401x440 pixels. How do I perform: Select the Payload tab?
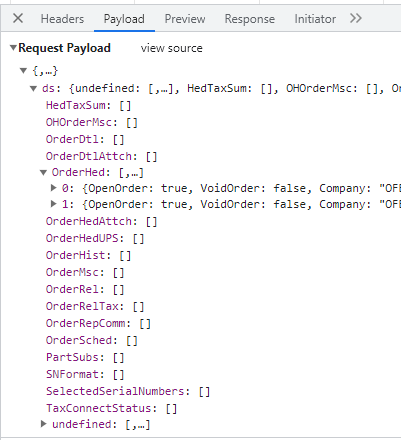coord(124,19)
